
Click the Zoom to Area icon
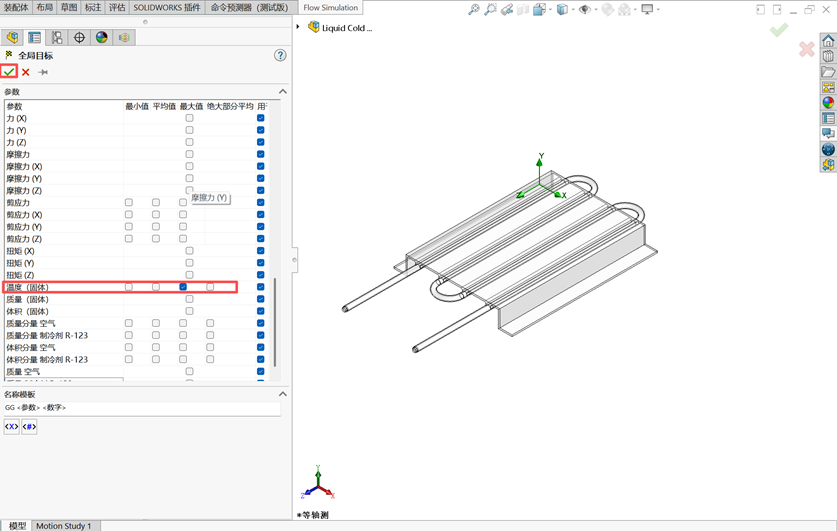(x=490, y=9)
